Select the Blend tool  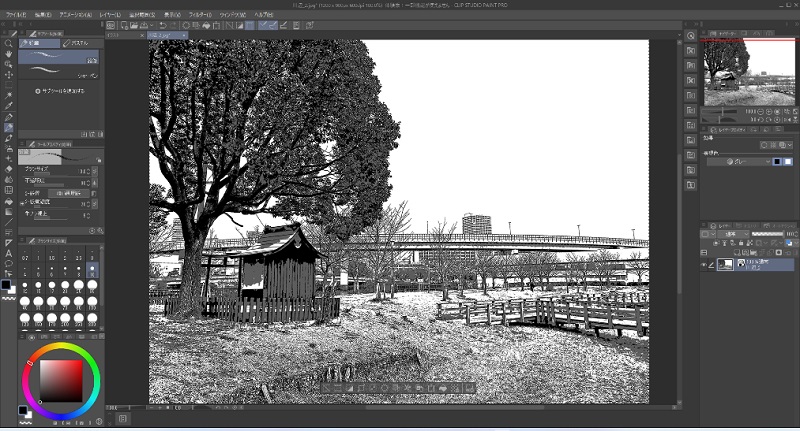[9, 180]
